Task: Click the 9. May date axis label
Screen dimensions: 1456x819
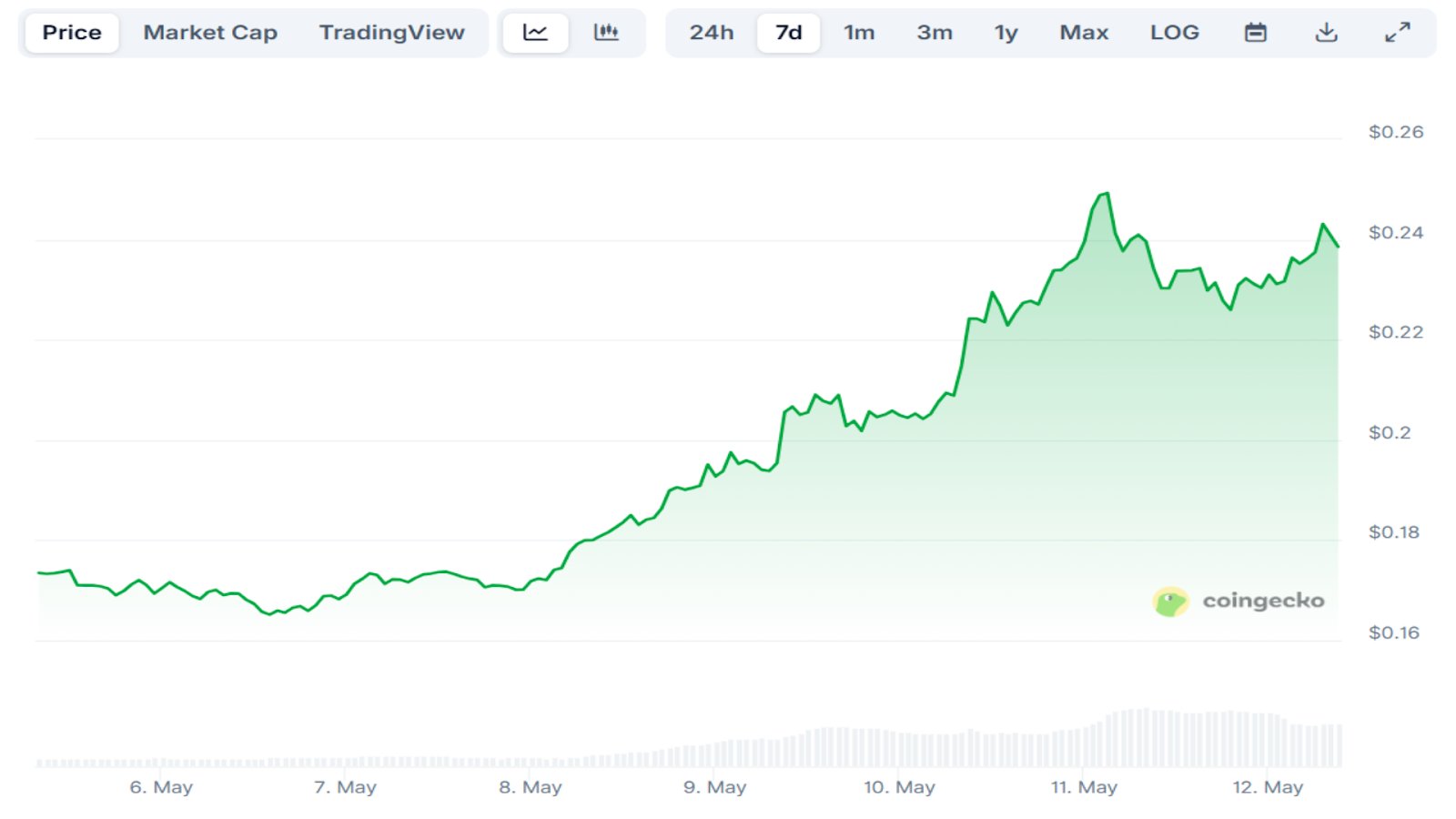Action: pos(715,787)
